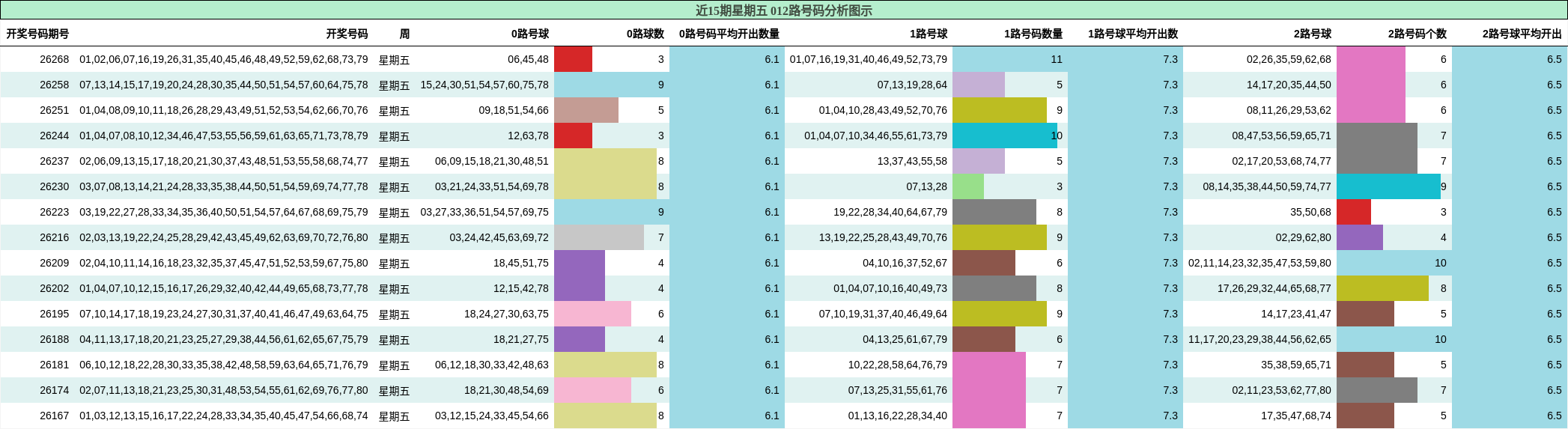Select the 2路号球 column header
Viewport: 1568px width, 429px height.
pos(1313,34)
